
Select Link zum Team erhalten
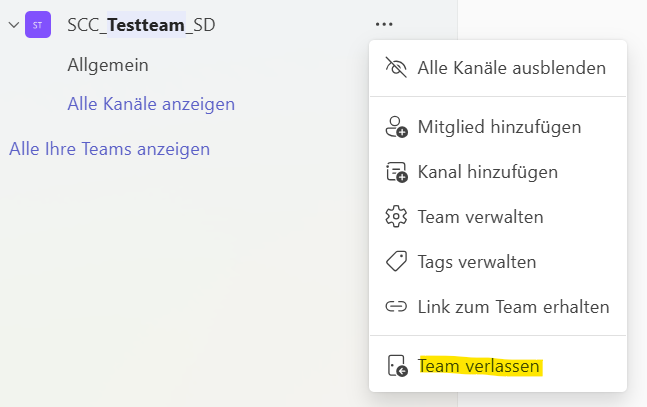[x=513, y=307]
